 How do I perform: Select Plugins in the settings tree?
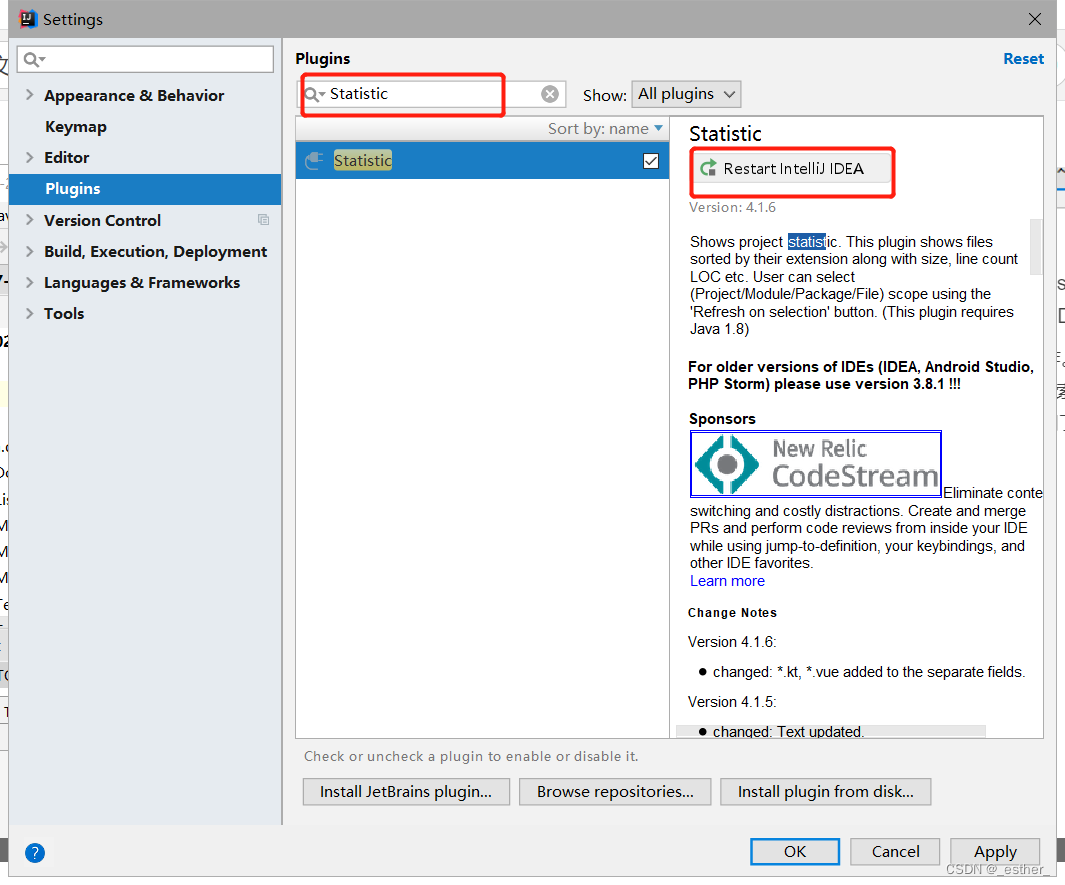(145, 189)
